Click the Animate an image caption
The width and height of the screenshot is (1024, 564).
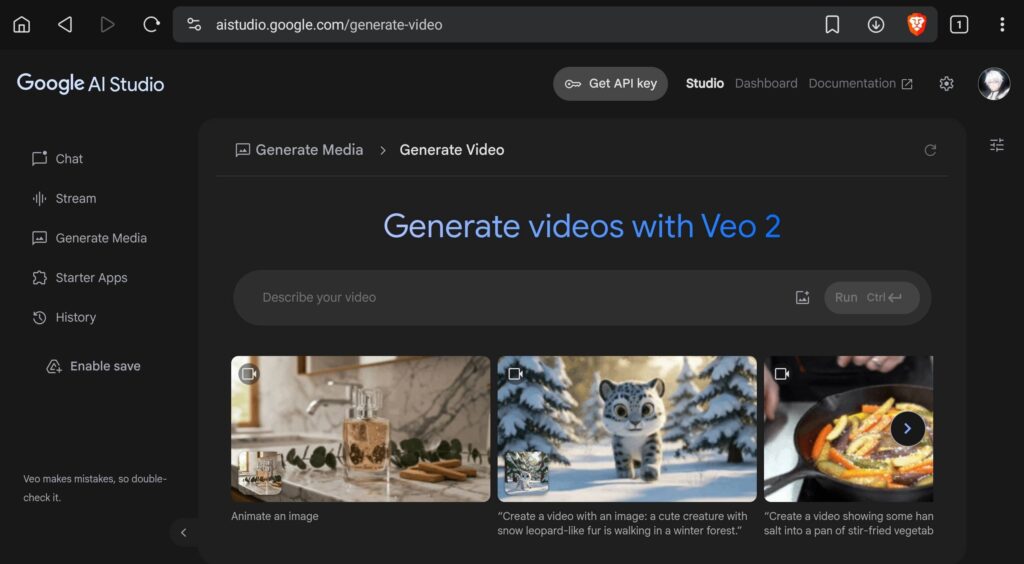pos(275,516)
